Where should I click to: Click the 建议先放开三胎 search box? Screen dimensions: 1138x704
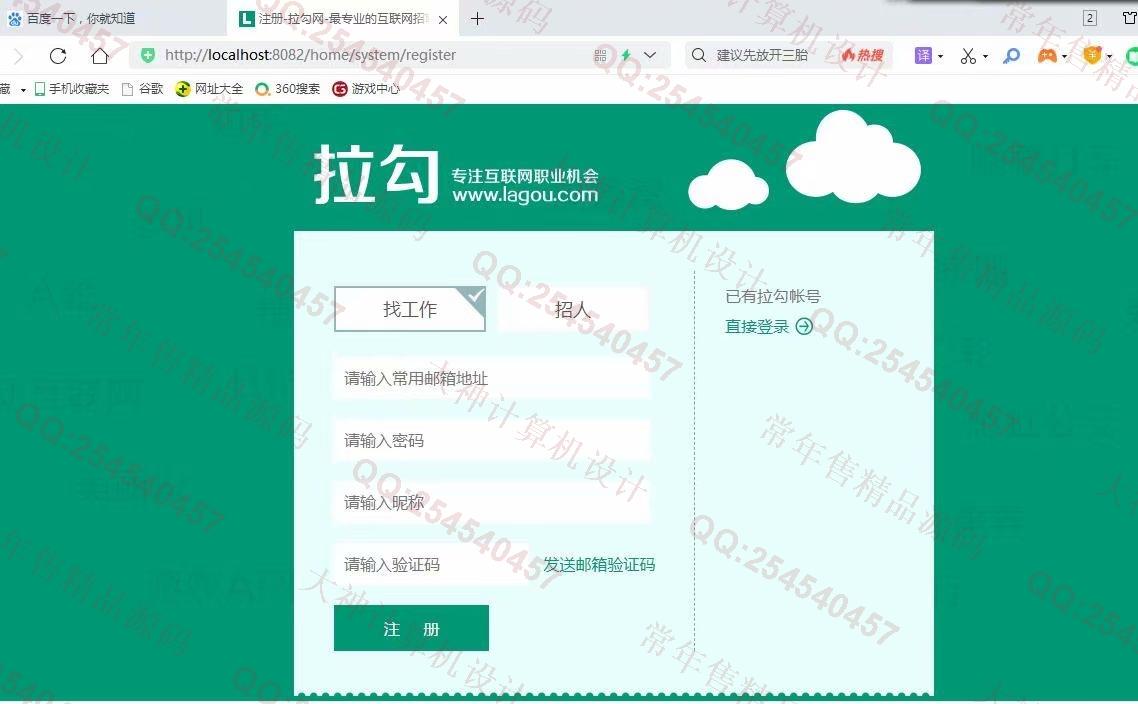click(x=762, y=55)
